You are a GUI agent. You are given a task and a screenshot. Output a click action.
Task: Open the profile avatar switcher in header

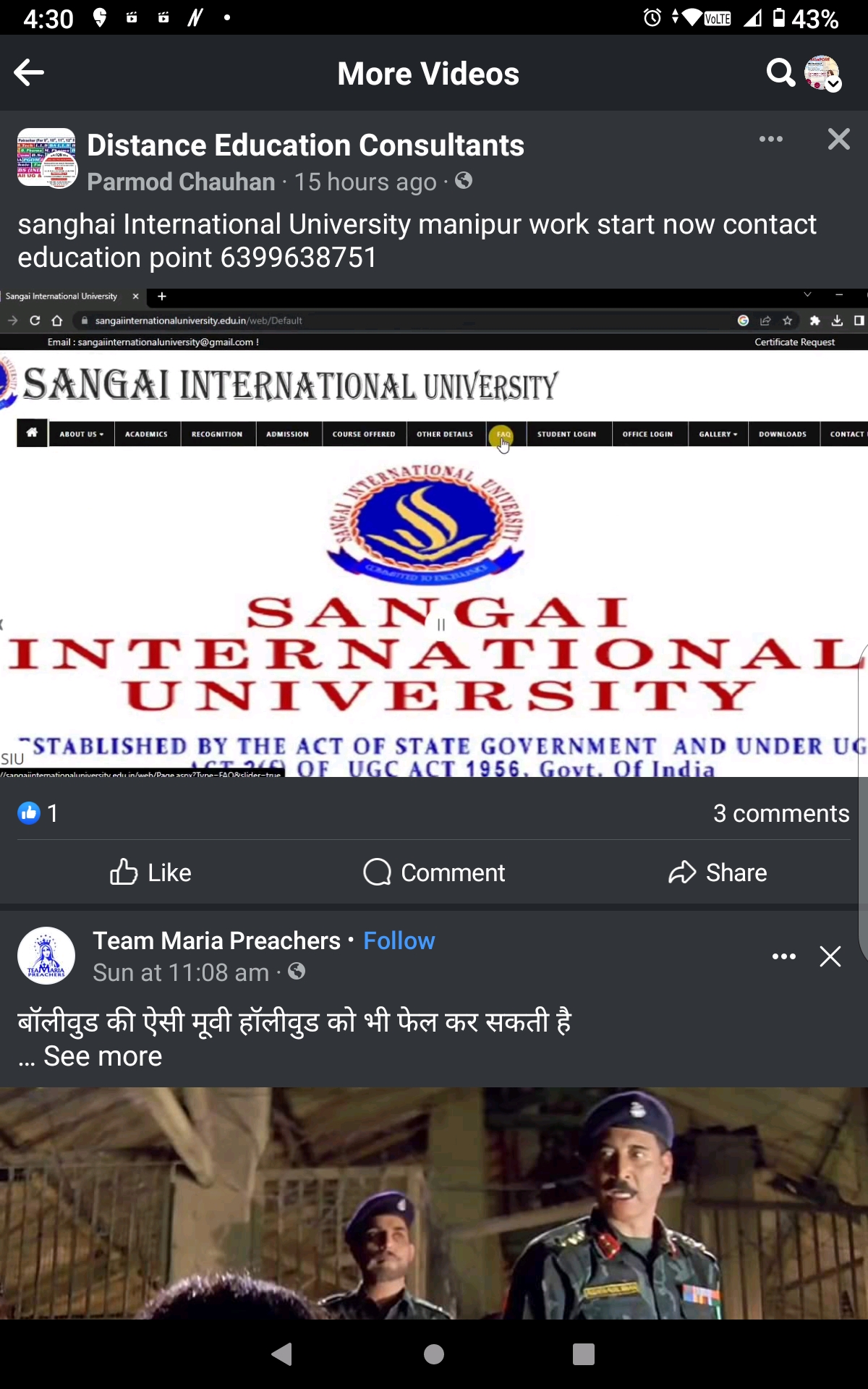(822, 73)
